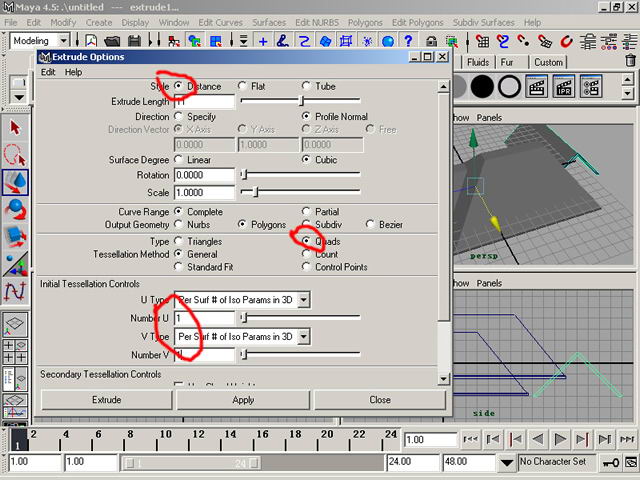
Task: Click the Close button in dialog
Action: click(380, 400)
